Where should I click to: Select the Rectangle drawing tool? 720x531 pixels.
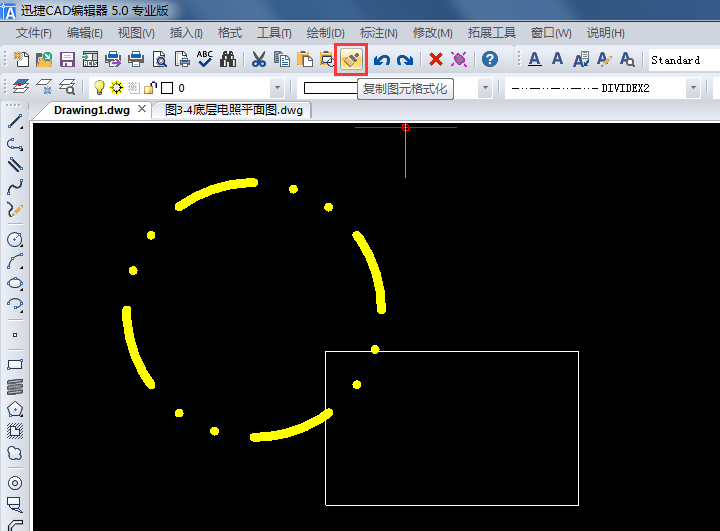tap(15, 365)
